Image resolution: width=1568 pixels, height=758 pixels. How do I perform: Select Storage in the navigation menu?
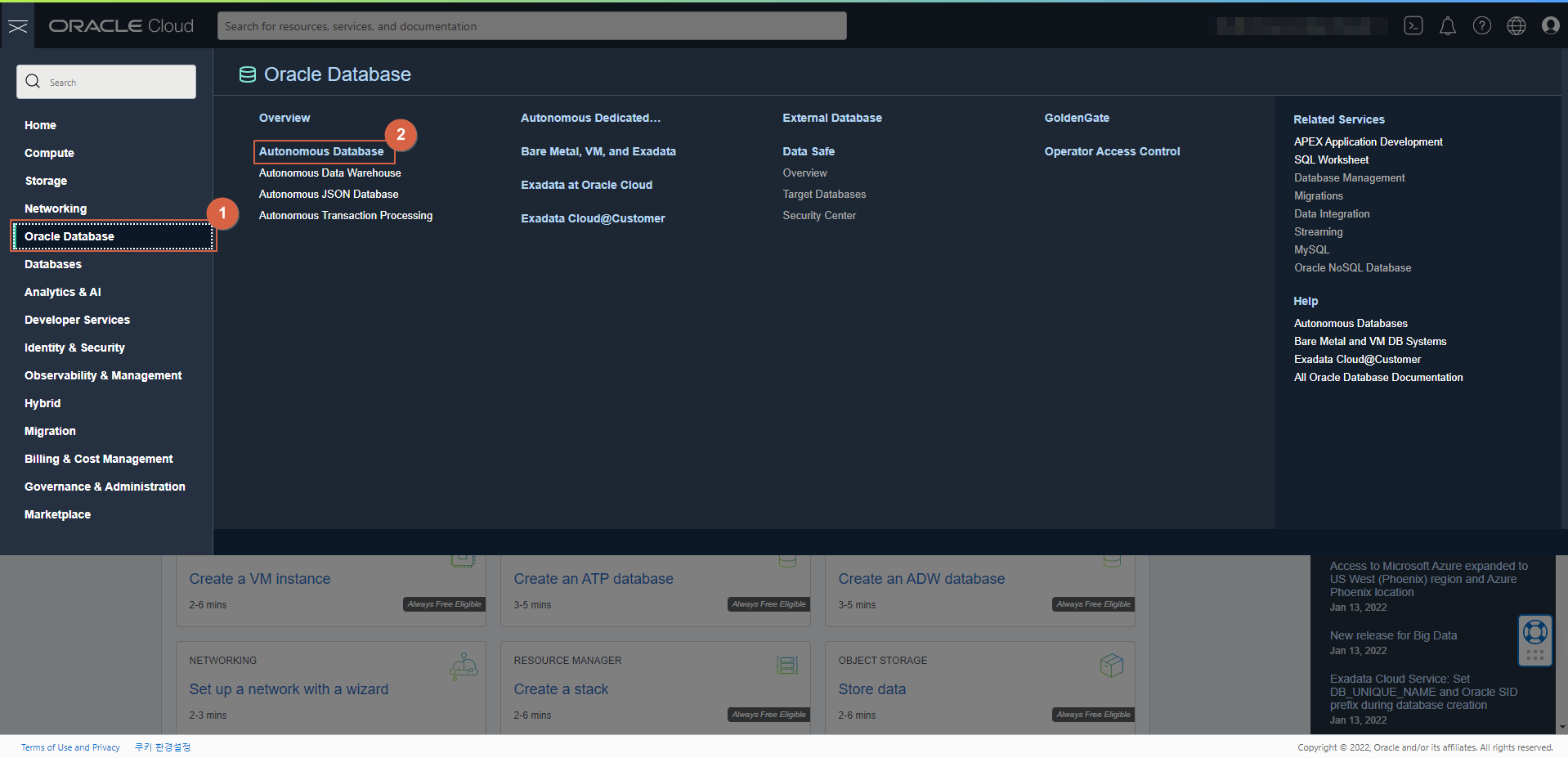pyautogui.click(x=46, y=181)
